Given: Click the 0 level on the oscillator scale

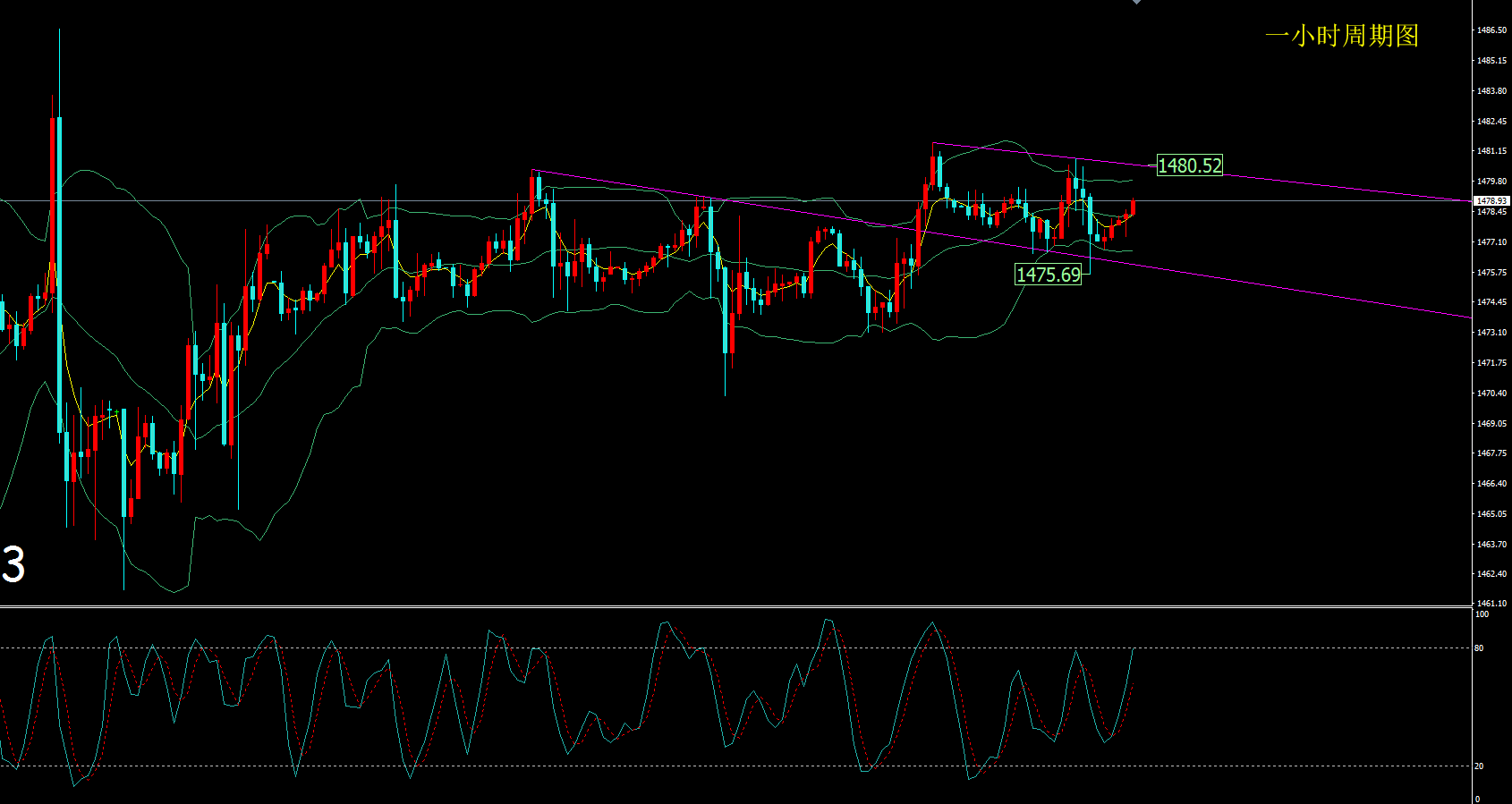Looking at the screenshot, I should [1478, 799].
